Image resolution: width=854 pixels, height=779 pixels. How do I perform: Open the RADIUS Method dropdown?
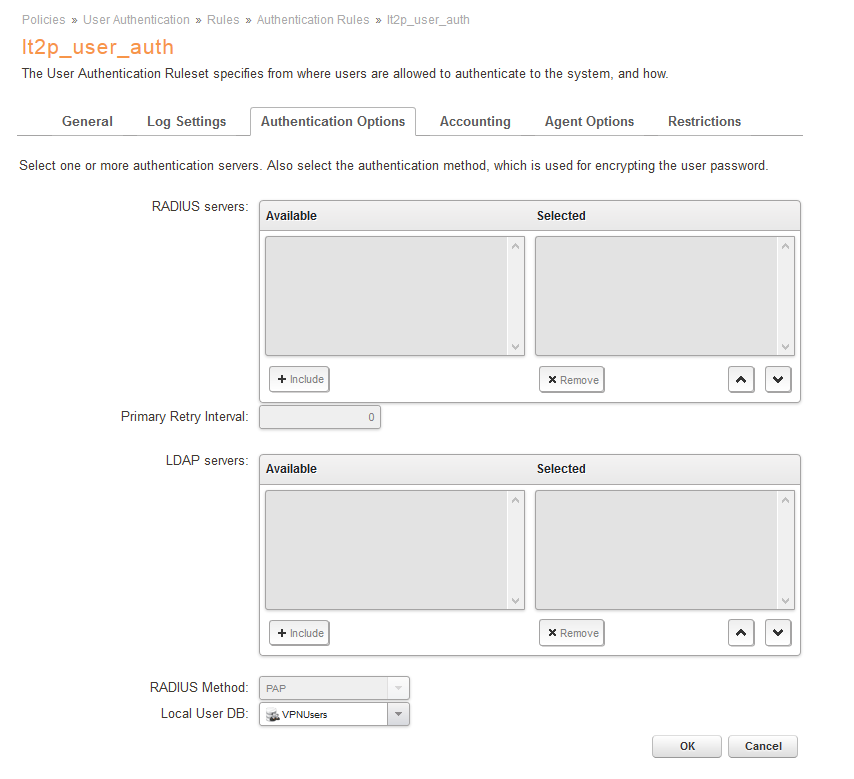click(x=398, y=688)
